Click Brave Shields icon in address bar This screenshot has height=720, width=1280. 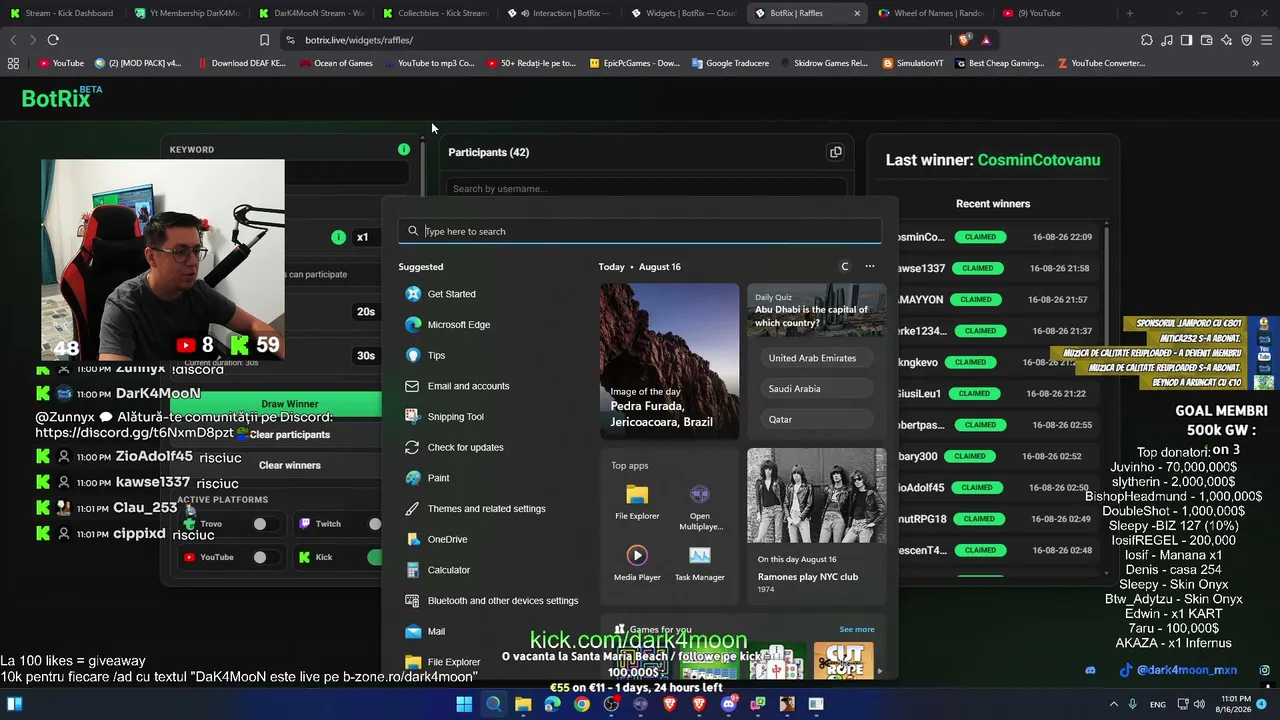pos(964,40)
